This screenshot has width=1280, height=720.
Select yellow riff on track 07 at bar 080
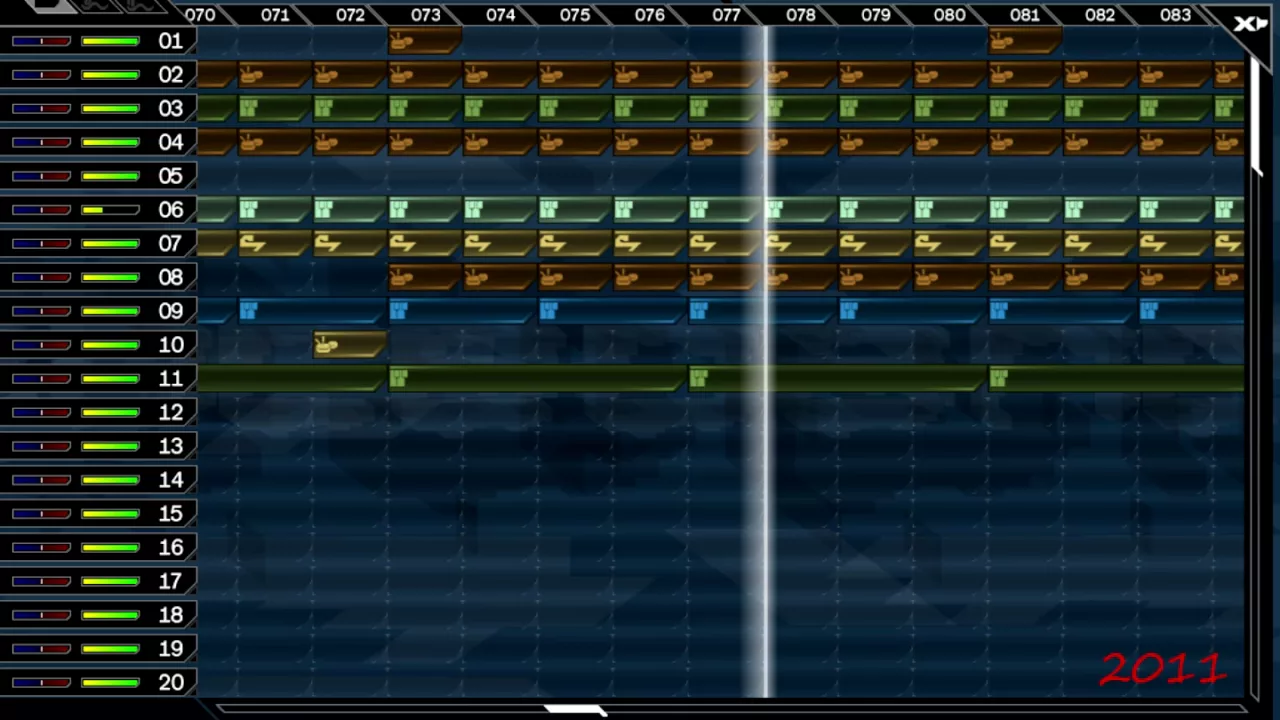click(950, 243)
